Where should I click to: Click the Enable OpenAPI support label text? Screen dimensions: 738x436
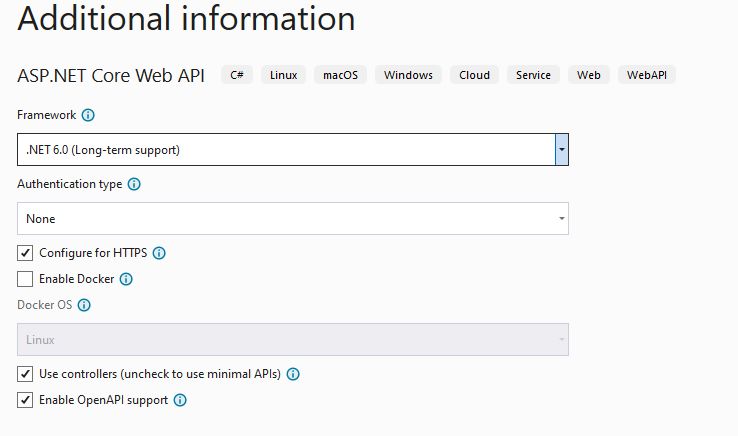104,400
